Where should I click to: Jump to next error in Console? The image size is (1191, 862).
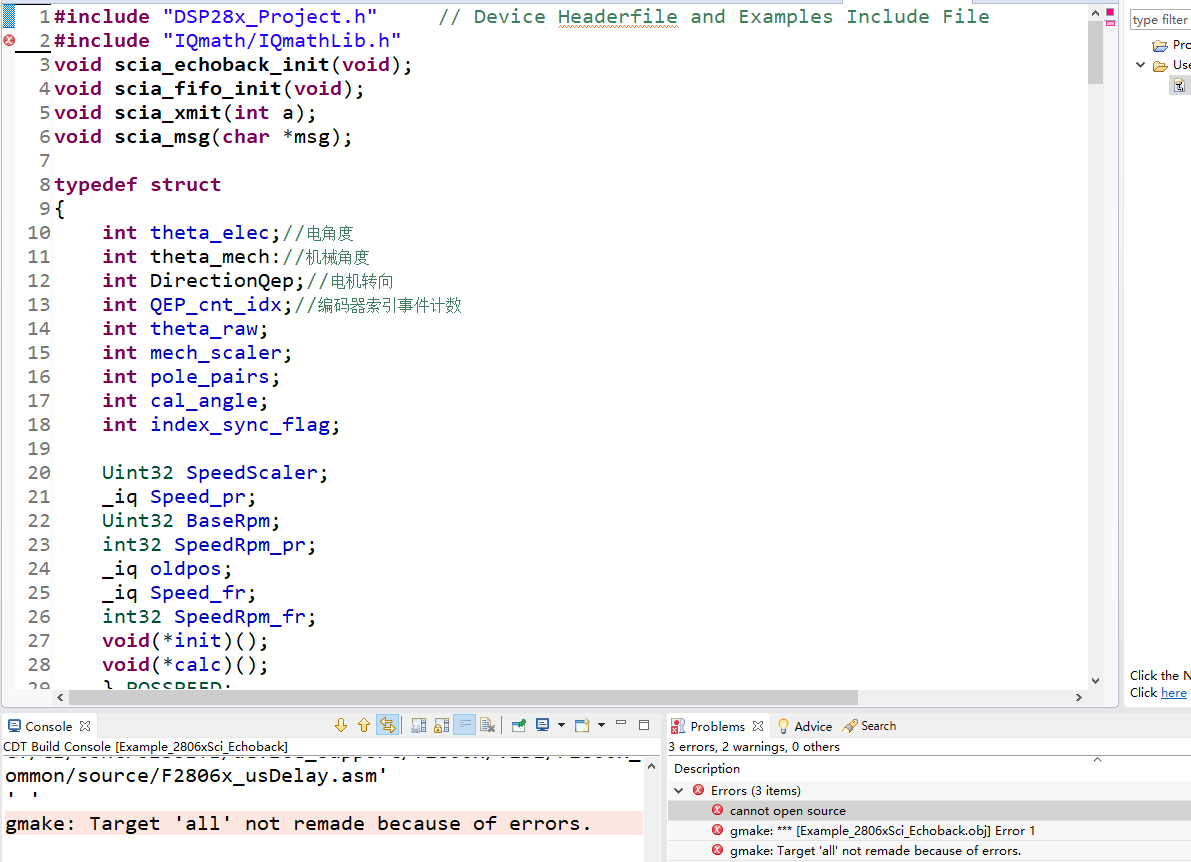pos(341,726)
